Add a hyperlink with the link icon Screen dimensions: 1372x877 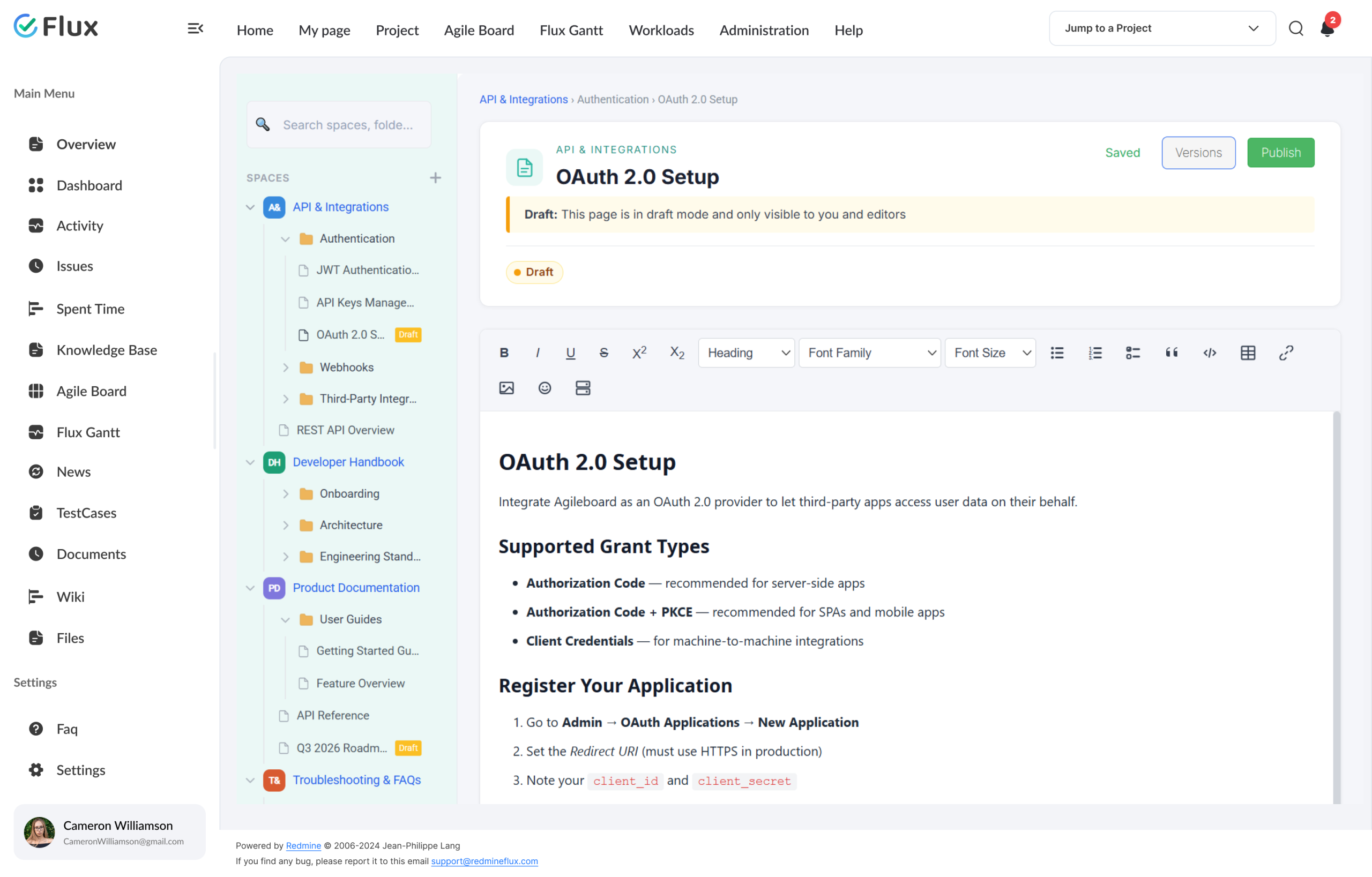point(1285,353)
